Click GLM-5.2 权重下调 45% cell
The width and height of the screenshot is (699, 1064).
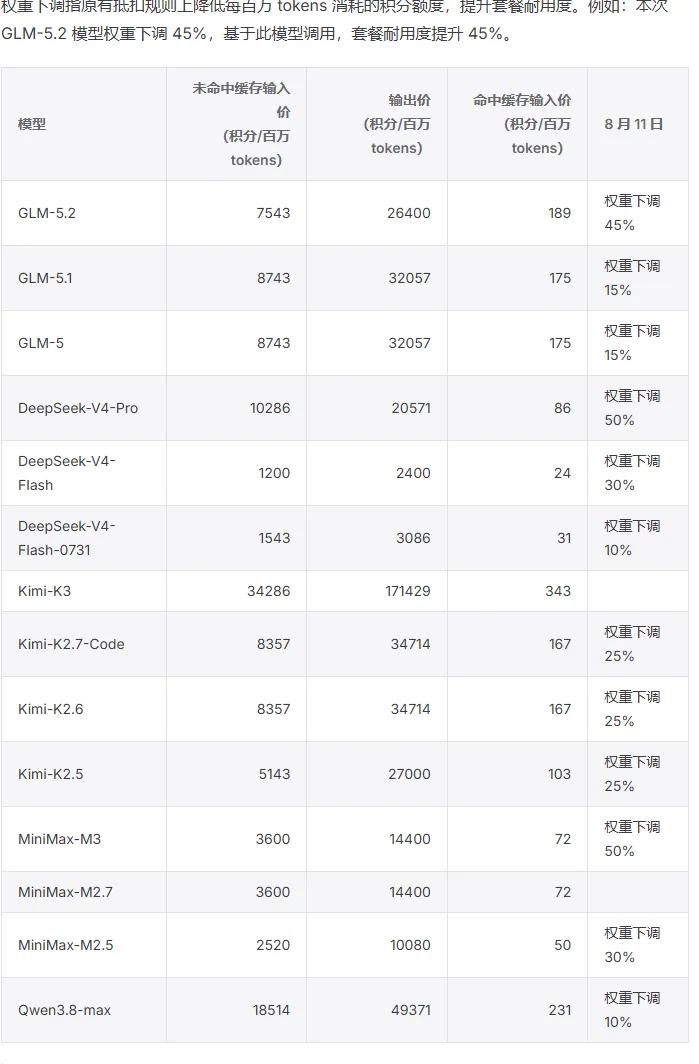[x=638, y=213]
